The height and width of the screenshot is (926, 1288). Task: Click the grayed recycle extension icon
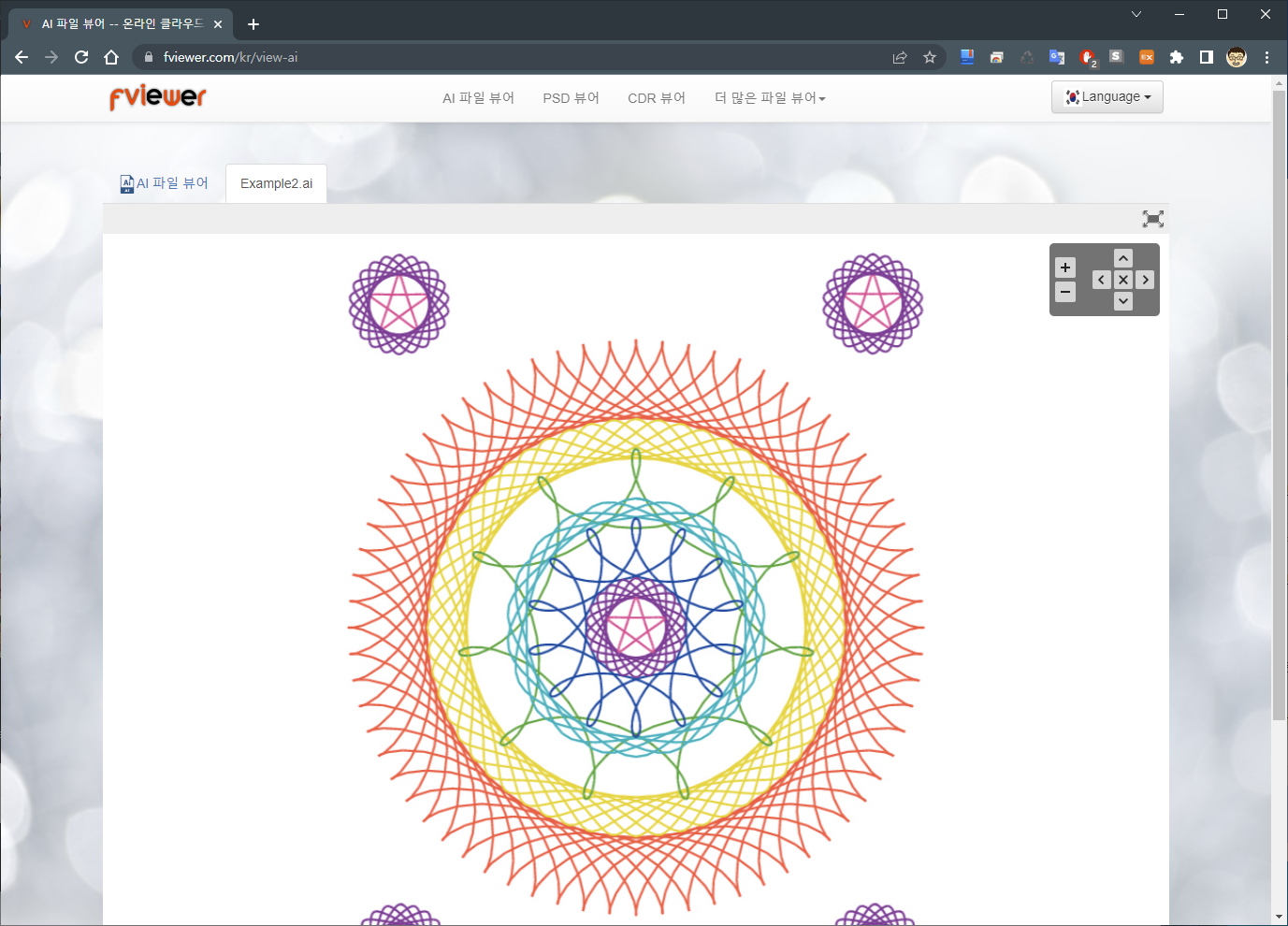click(1027, 57)
